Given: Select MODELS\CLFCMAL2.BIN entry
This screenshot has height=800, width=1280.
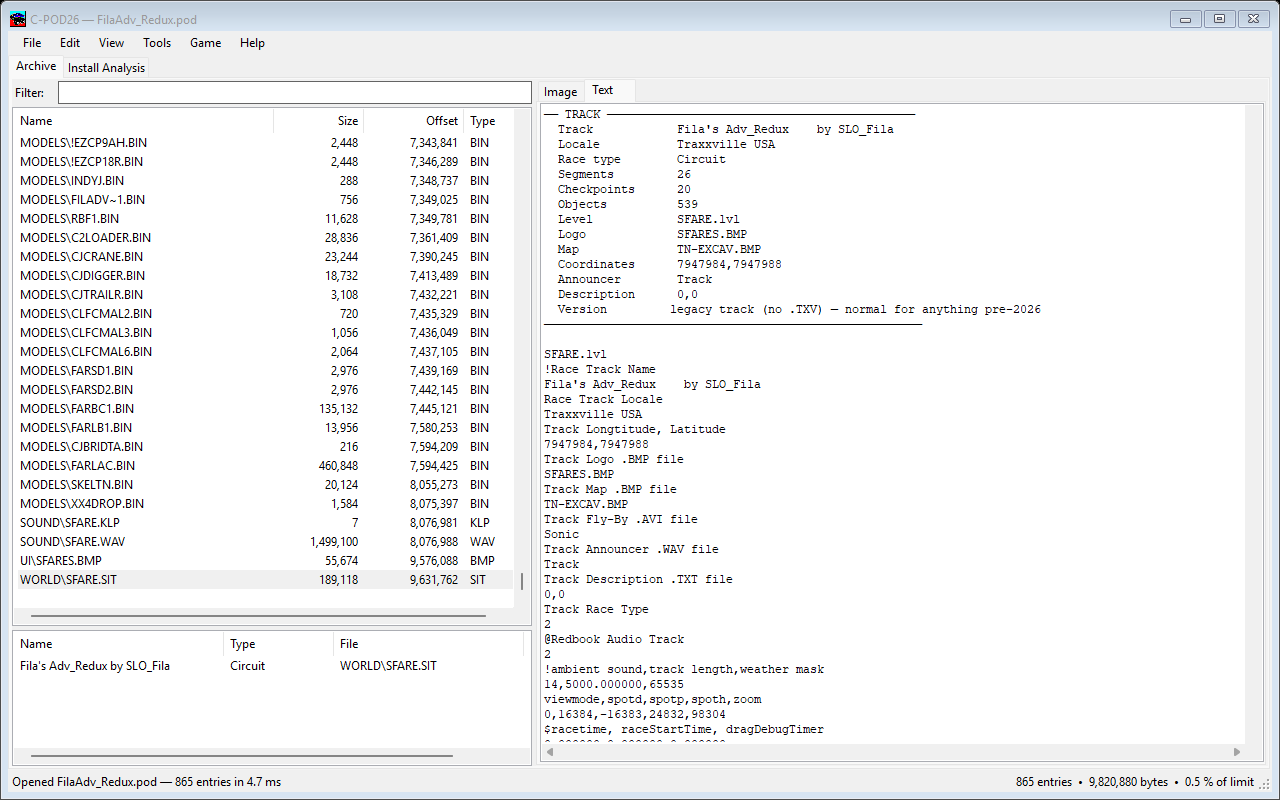Looking at the screenshot, I should (x=264, y=314).
